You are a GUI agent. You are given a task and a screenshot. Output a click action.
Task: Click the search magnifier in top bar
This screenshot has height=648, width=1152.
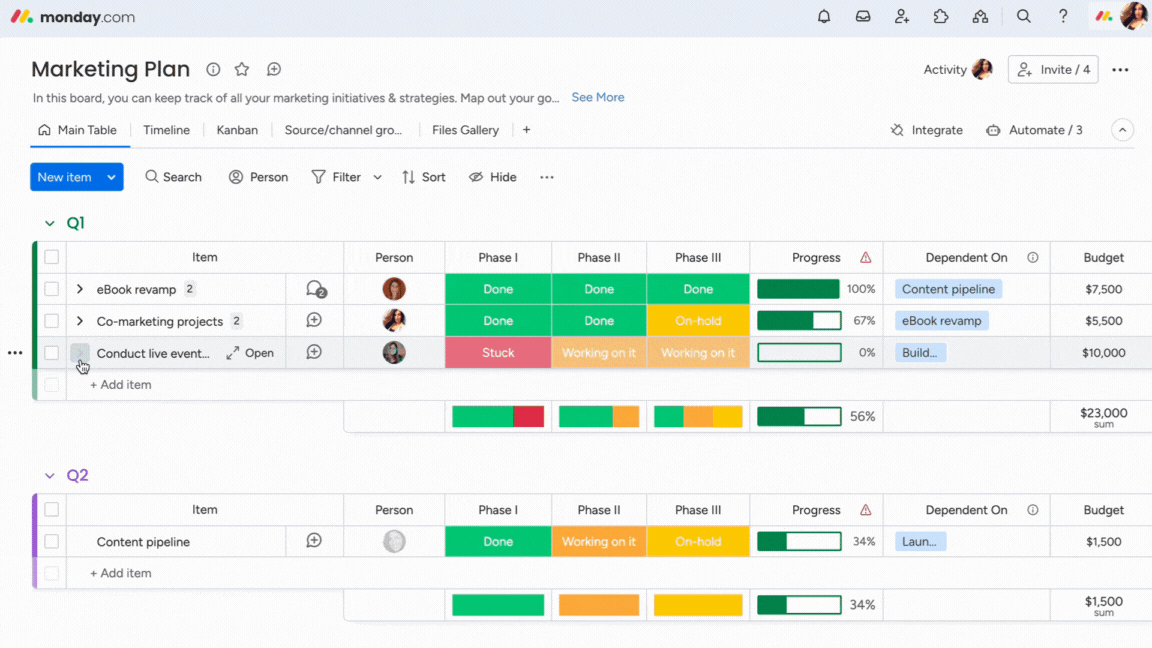1024,17
